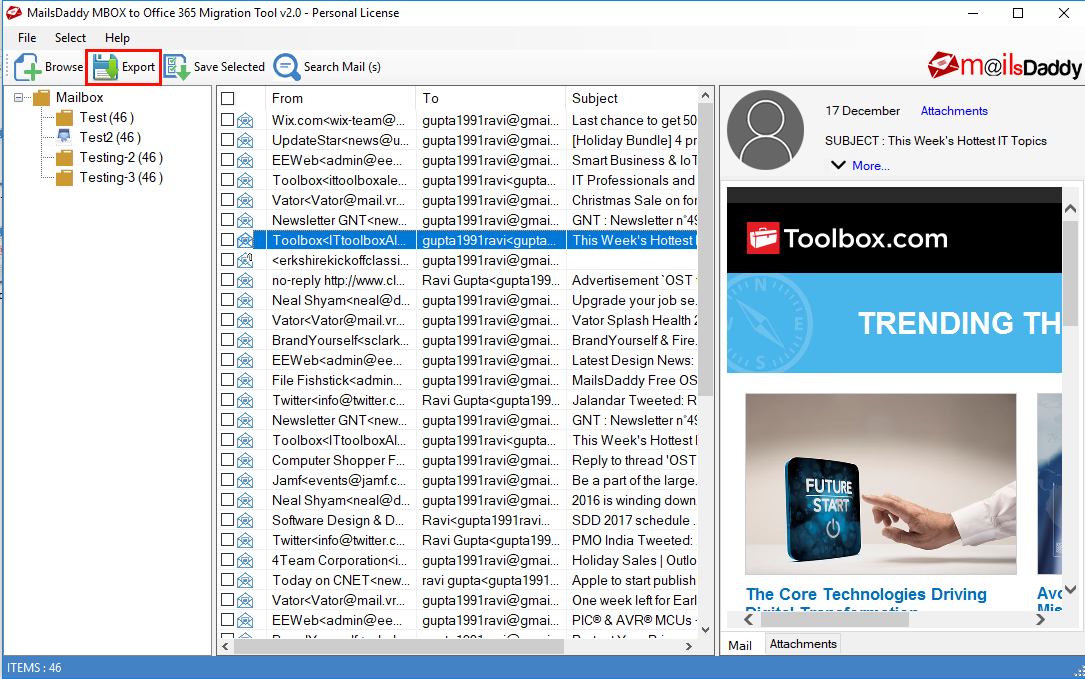Click the email list horizontal scrollbar thumb
The width and height of the screenshot is (1085, 679).
click(x=399, y=646)
